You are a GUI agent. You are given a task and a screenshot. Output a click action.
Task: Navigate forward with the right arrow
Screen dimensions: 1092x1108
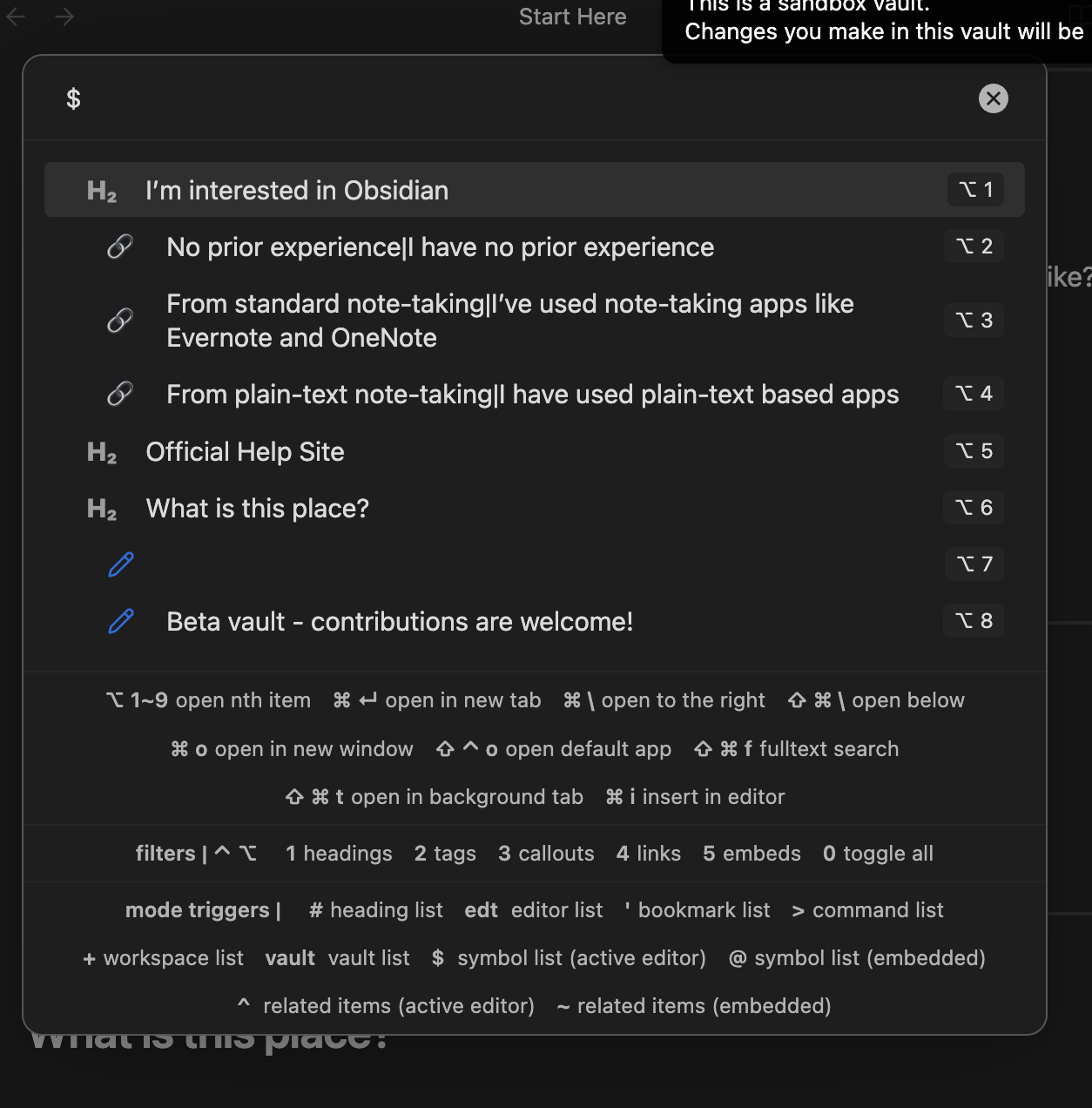pyautogui.click(x=64, y=17)
